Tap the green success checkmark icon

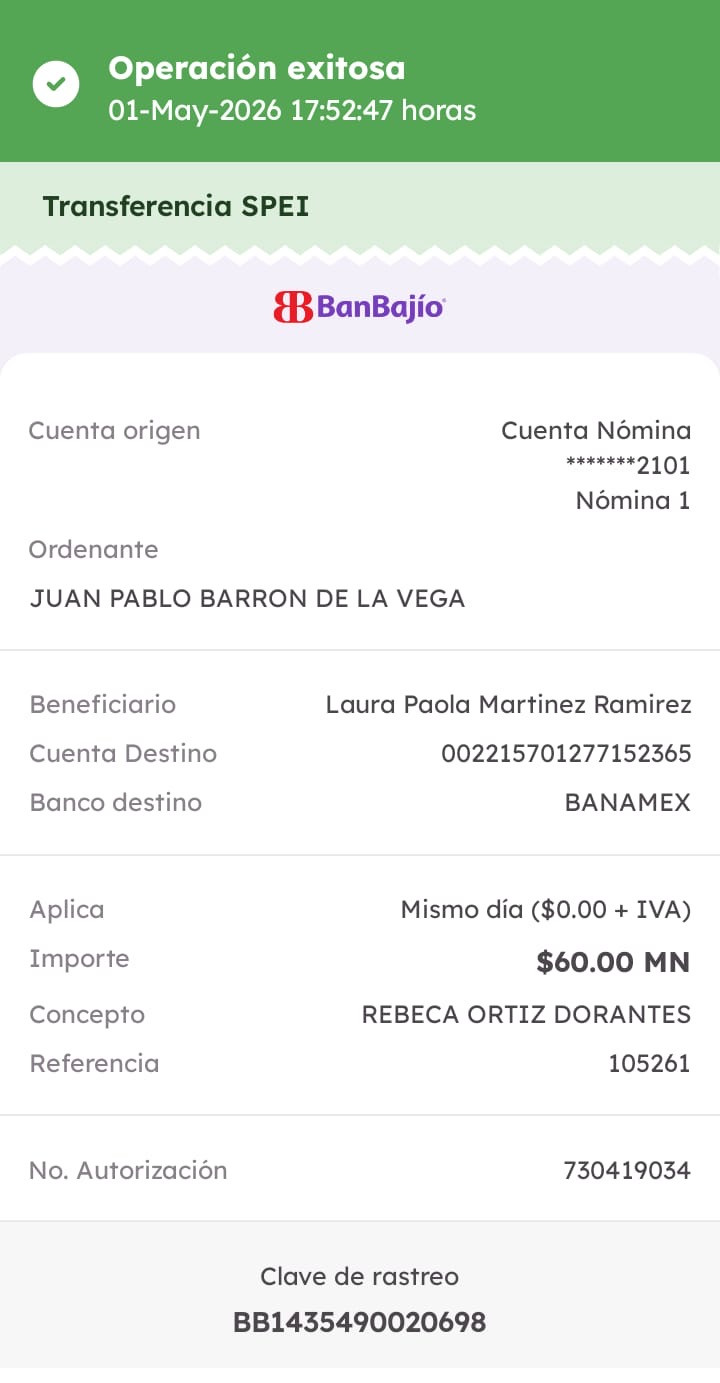click(x=56, y=84)
